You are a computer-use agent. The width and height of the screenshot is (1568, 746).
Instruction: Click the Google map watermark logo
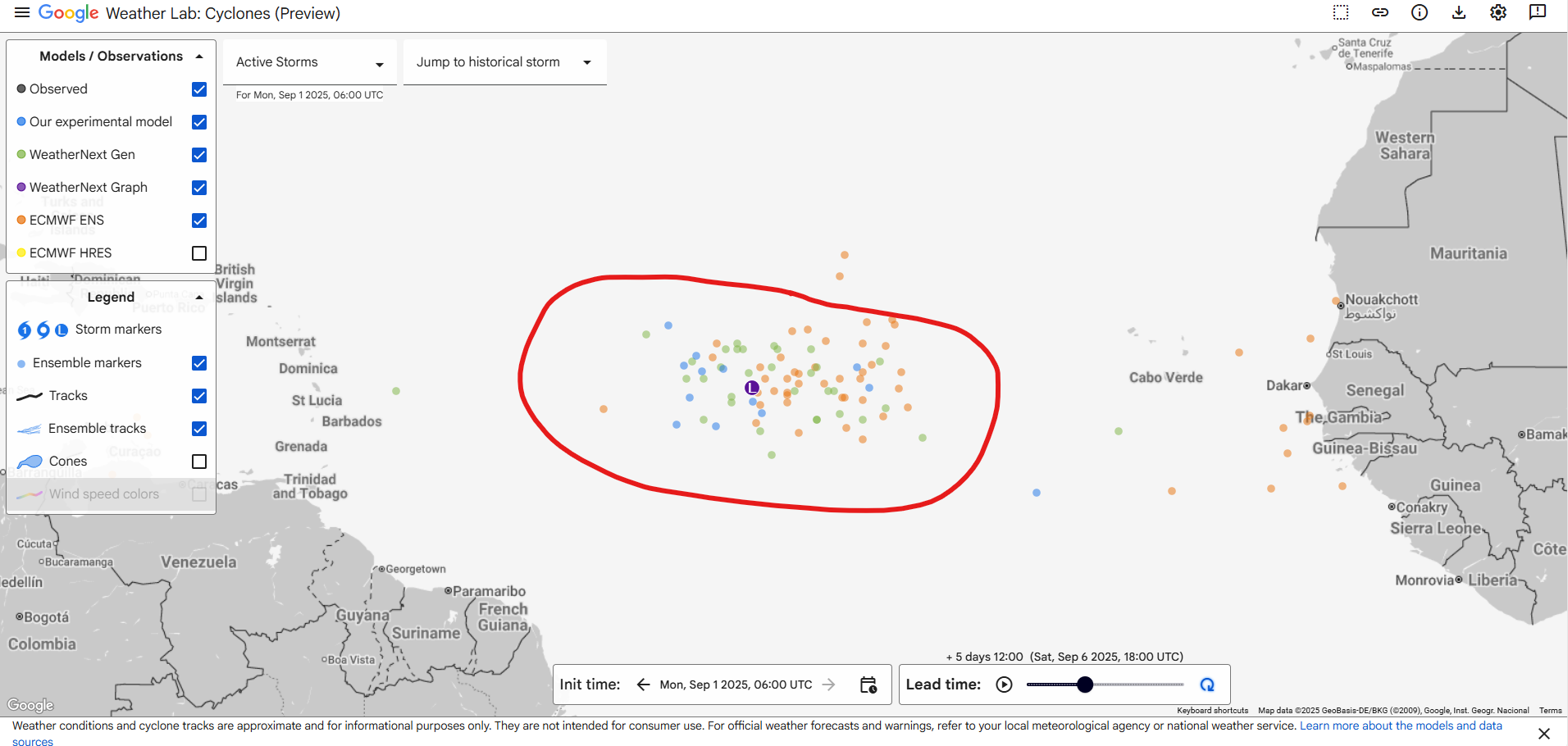click(x=30, y=705)
